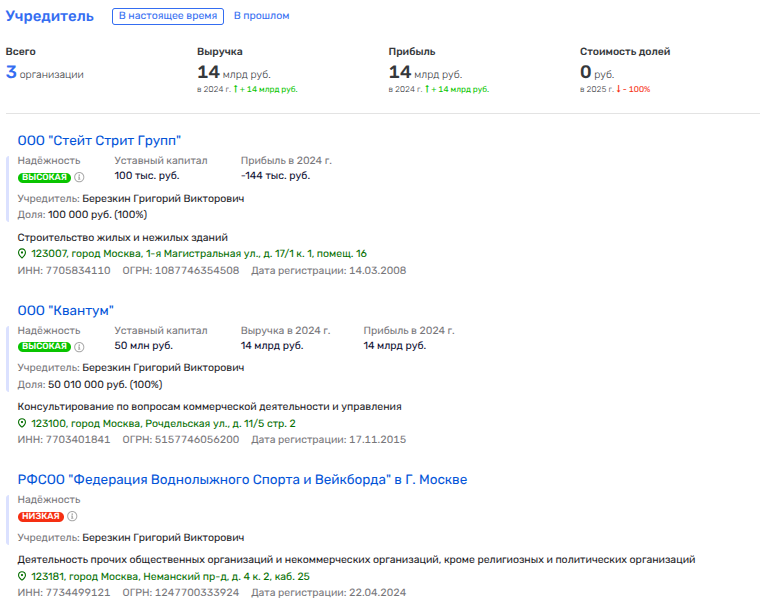Open Федерация Воднолыжного Спорта organization link

pos(242,480)
